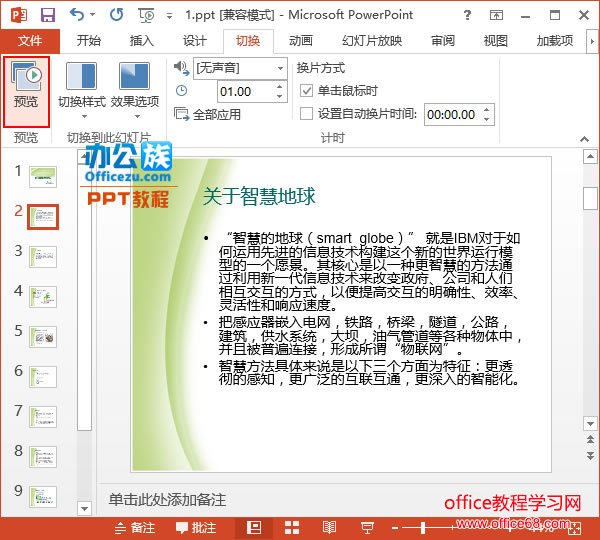The width and height of the screenshot is (600, 540).
Task: Switch to the 开始 tab
Action: (89, 41)
